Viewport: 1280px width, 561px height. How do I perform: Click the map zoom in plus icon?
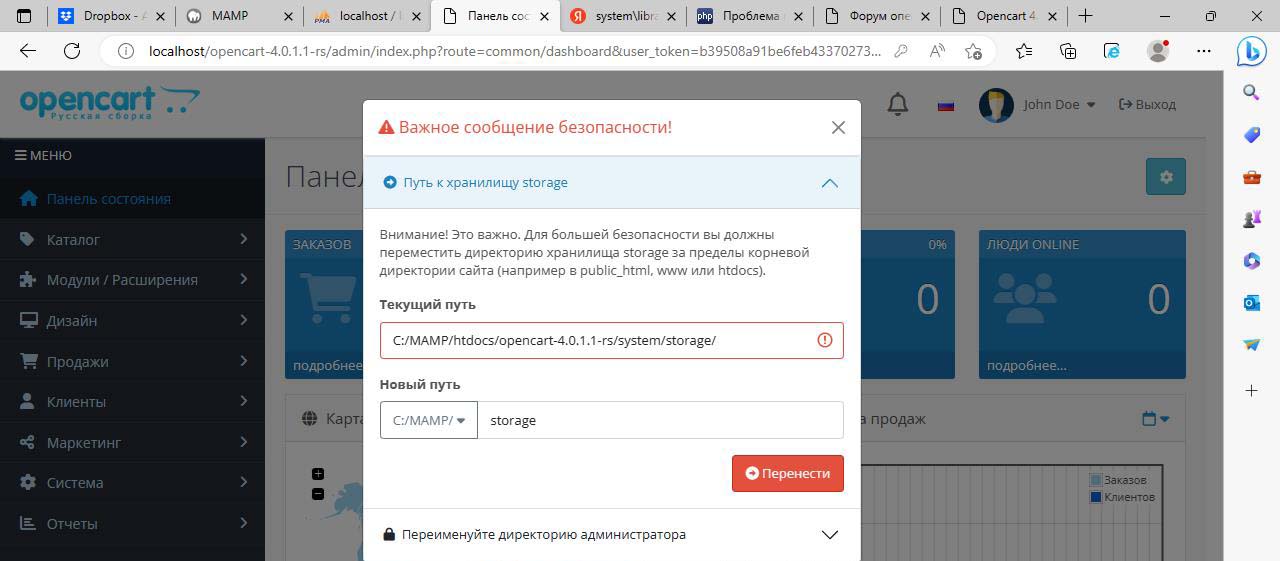[318, 474]
